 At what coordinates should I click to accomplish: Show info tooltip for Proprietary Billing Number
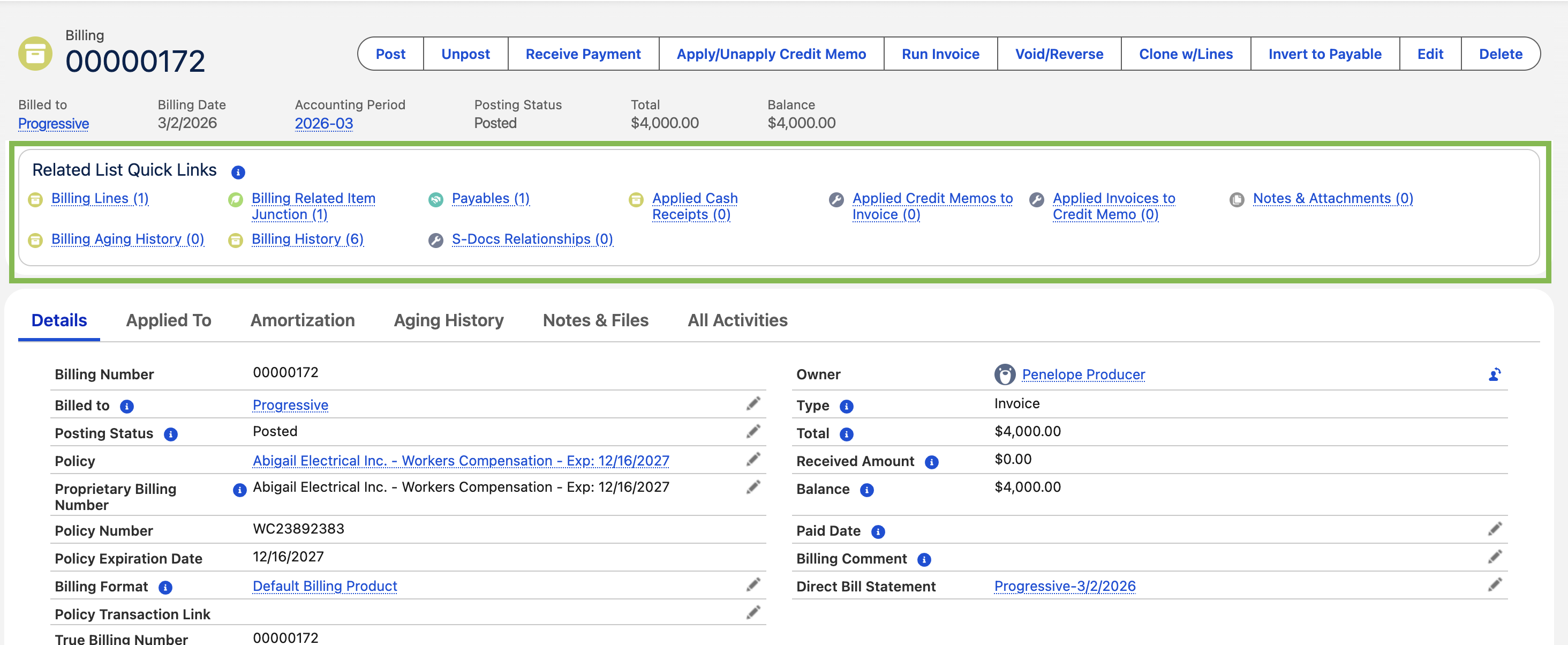click(x=240, y=490)
